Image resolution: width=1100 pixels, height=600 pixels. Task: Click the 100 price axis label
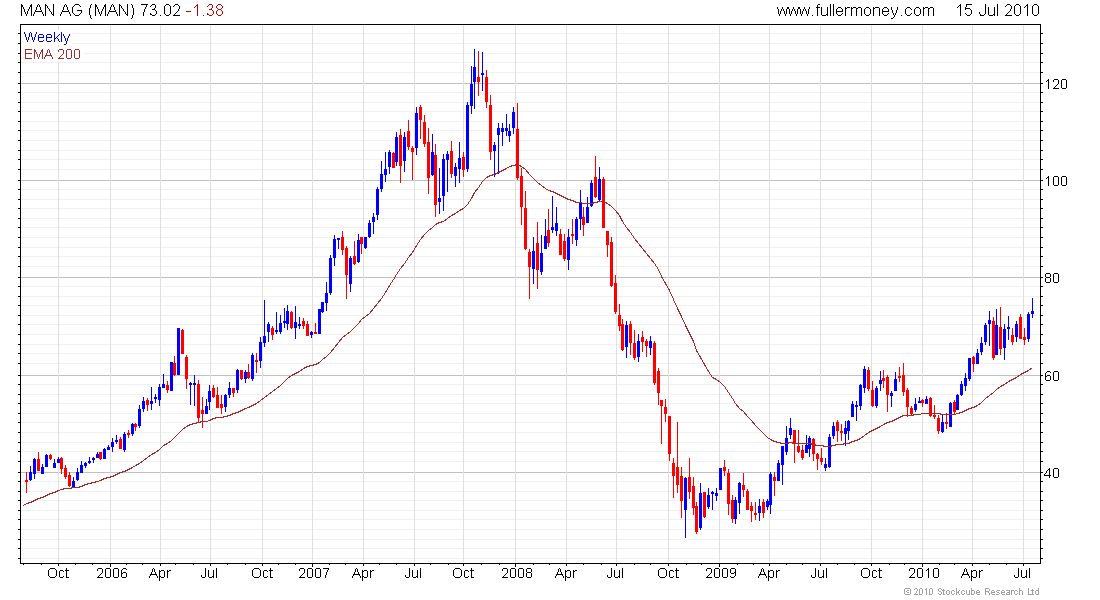point(1056,181)
